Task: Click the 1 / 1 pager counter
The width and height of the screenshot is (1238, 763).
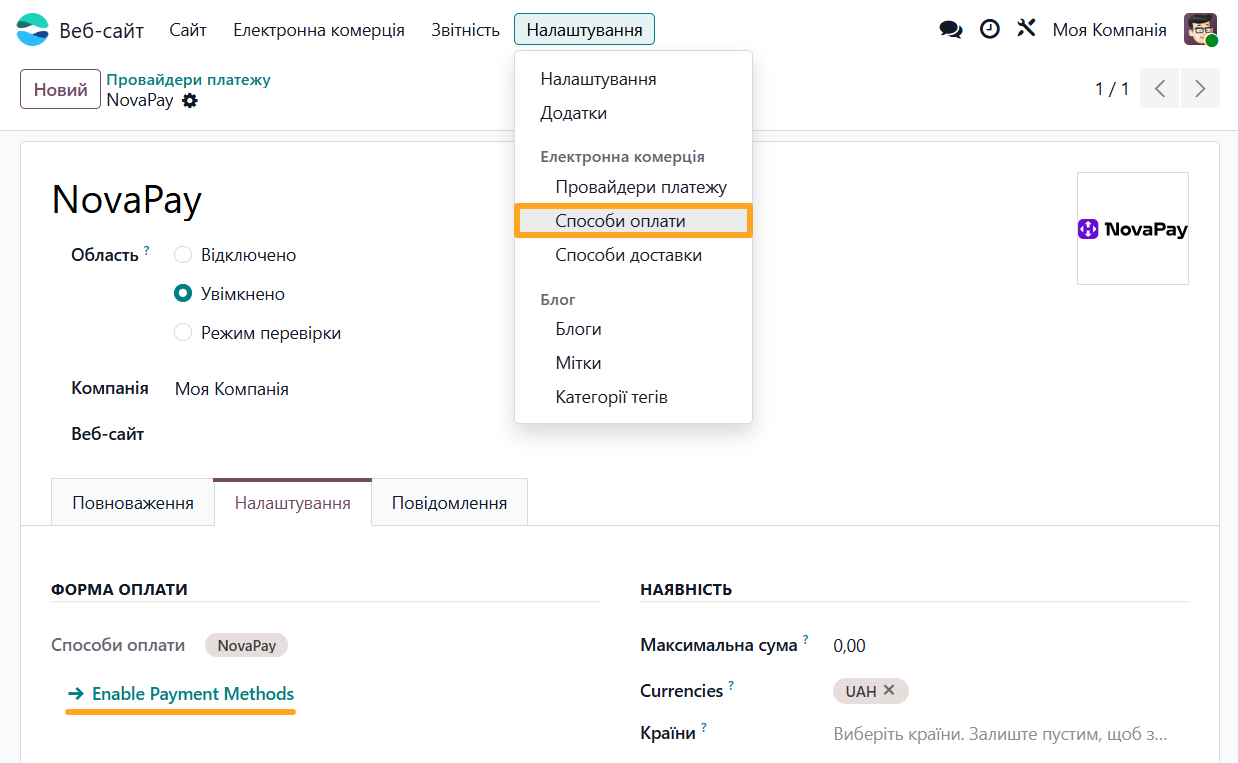Action: [1112, 89]
